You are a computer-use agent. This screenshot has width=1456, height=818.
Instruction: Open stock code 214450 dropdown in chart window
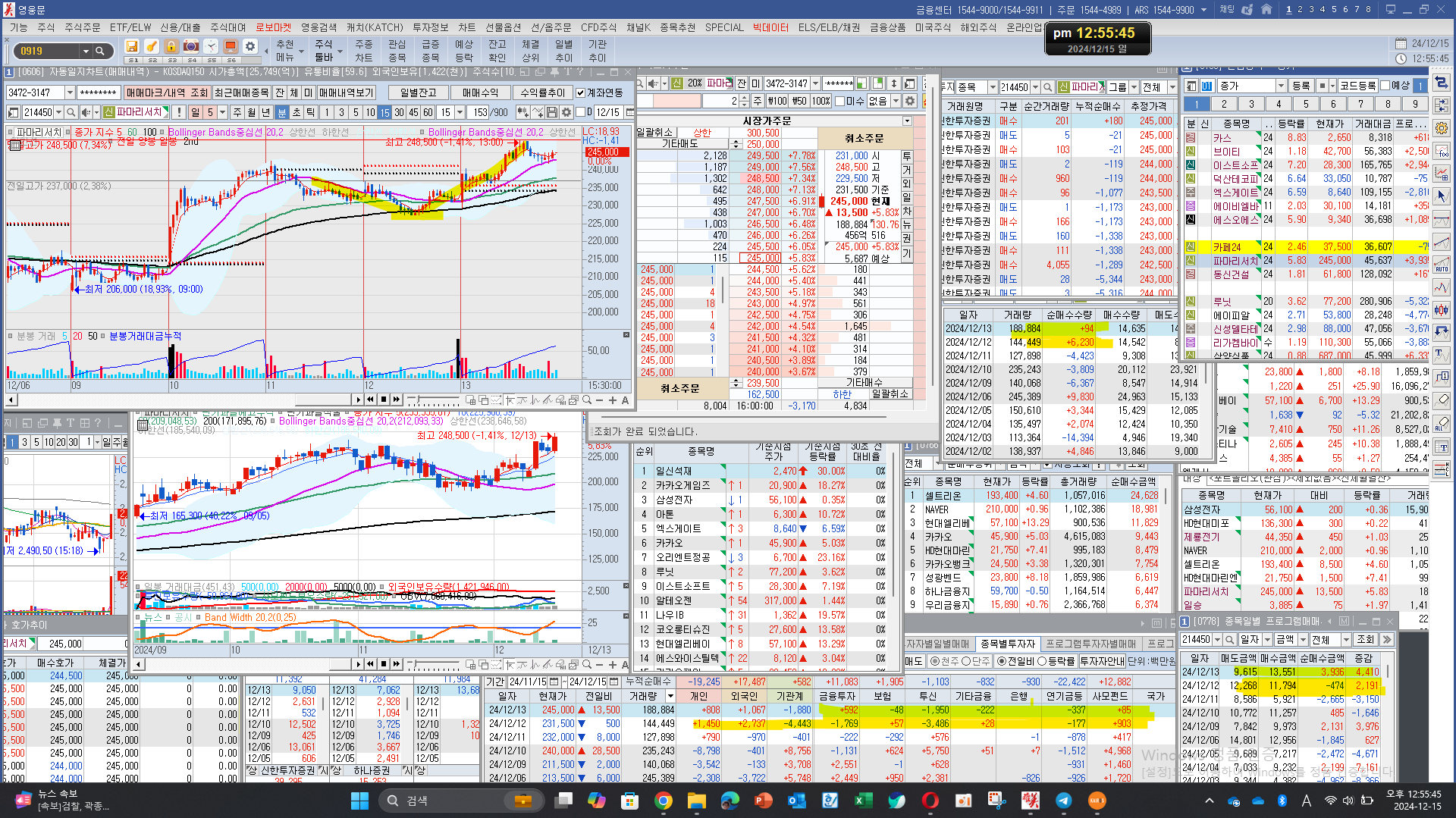58,112
